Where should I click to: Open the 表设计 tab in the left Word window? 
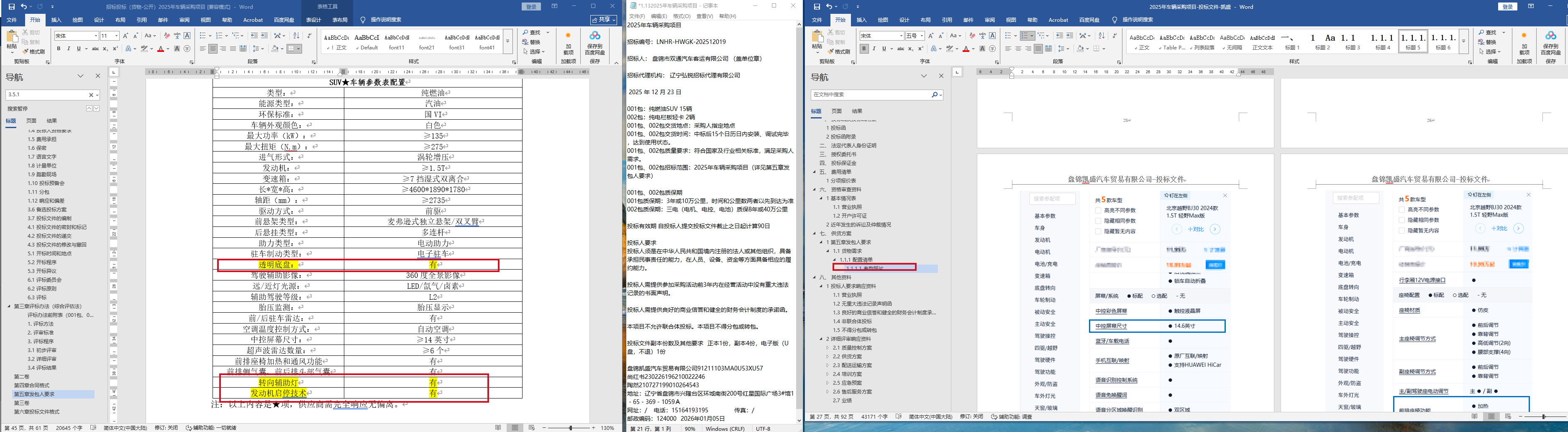click(313, 20)
